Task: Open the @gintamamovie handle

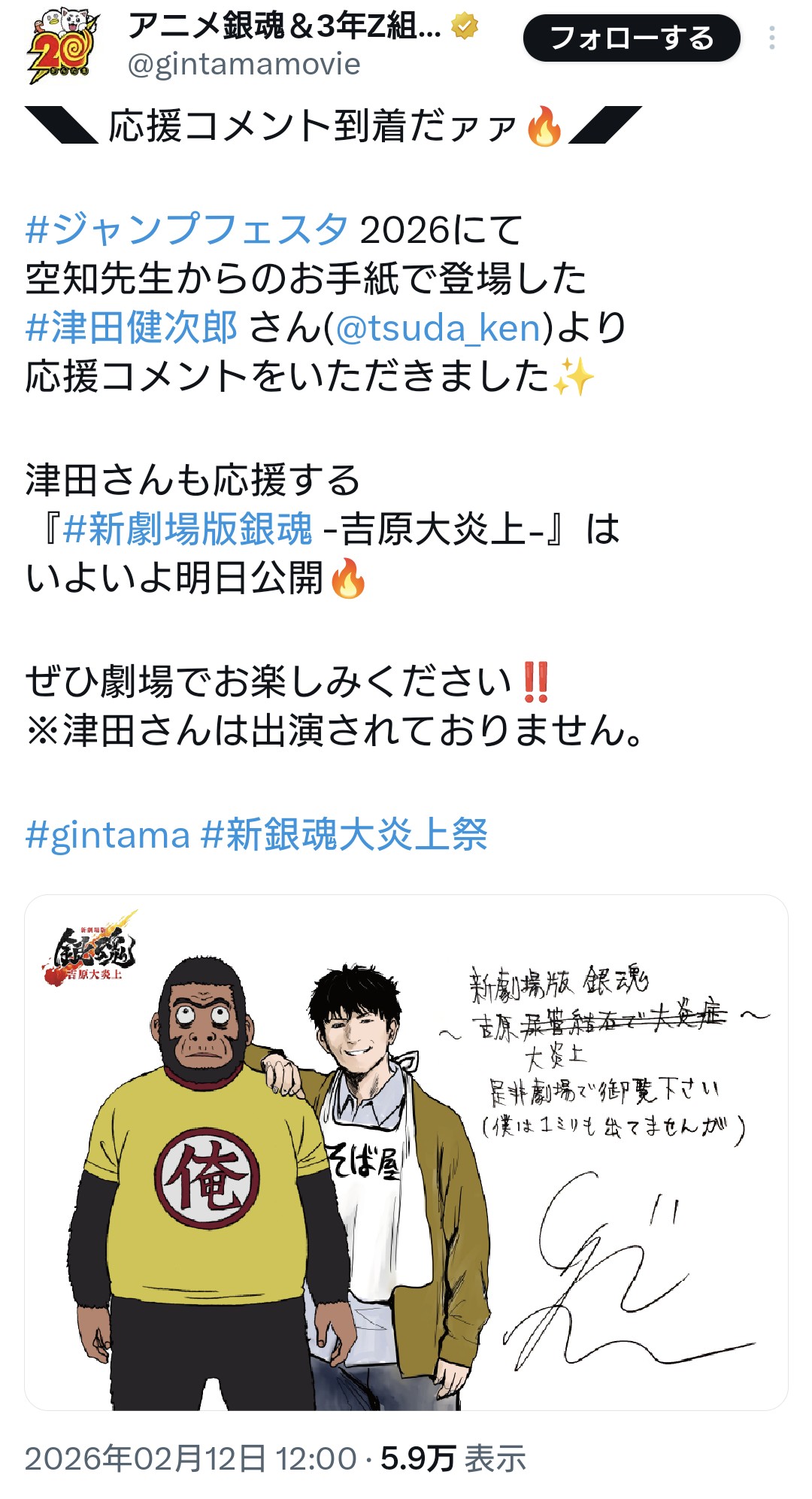Action: [244, 65]
